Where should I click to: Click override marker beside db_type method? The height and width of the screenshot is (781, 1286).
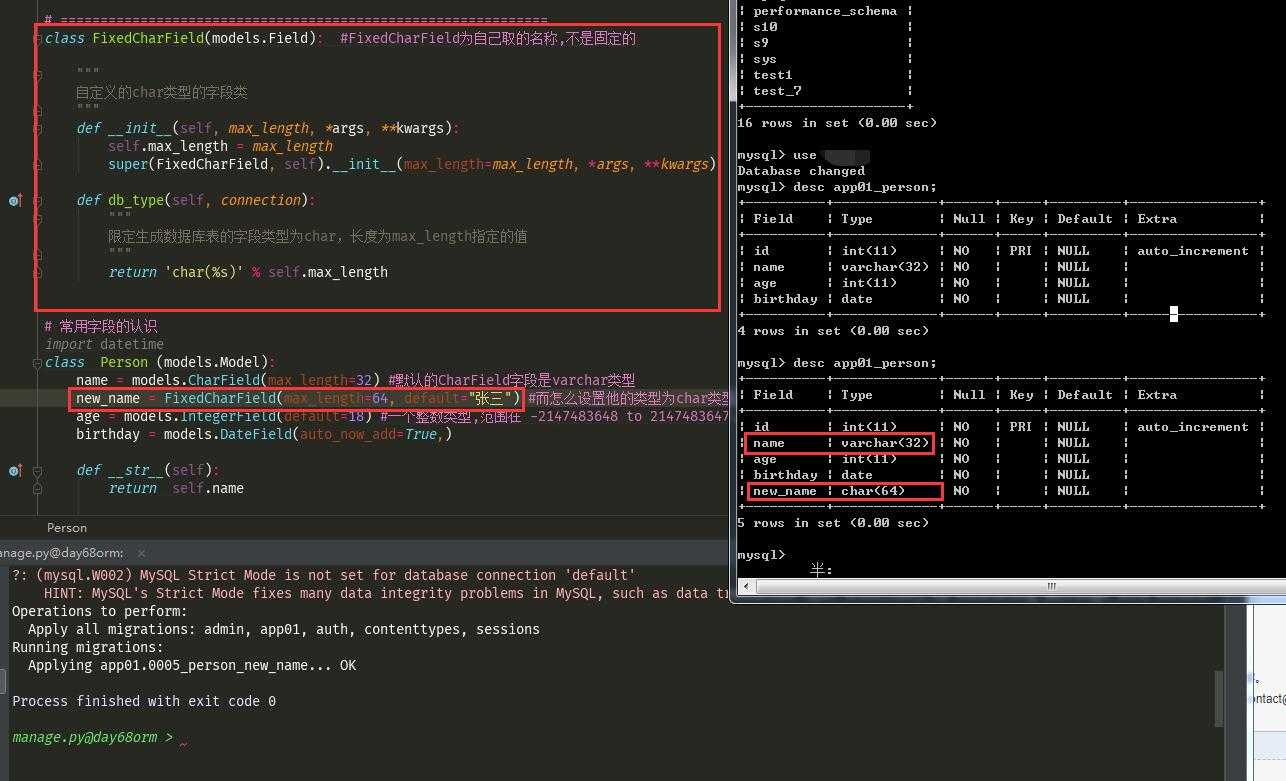click(x=14, y=201)
